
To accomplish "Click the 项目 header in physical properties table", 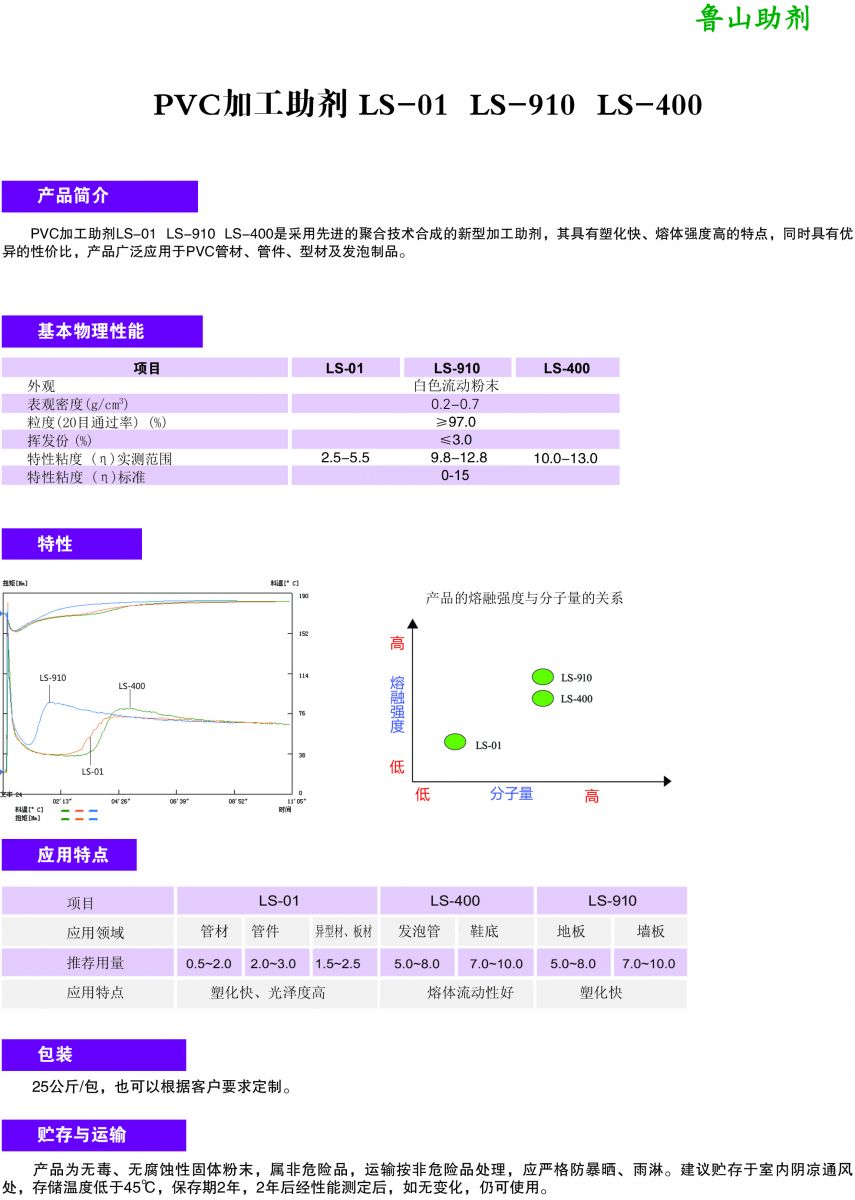I will [x=146, y=368].
